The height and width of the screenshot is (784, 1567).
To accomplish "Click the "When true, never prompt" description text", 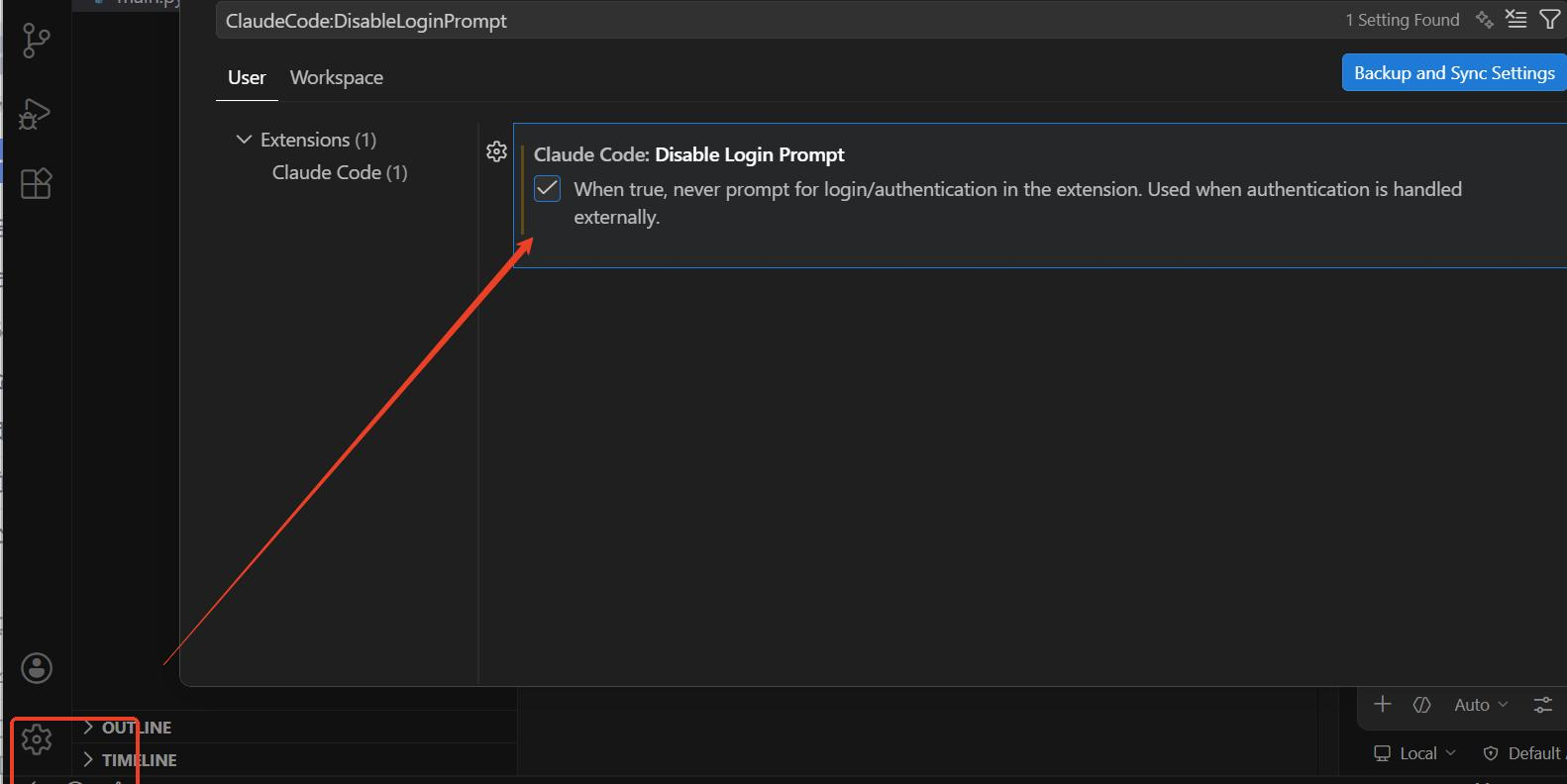I will tap(1017, 203).
